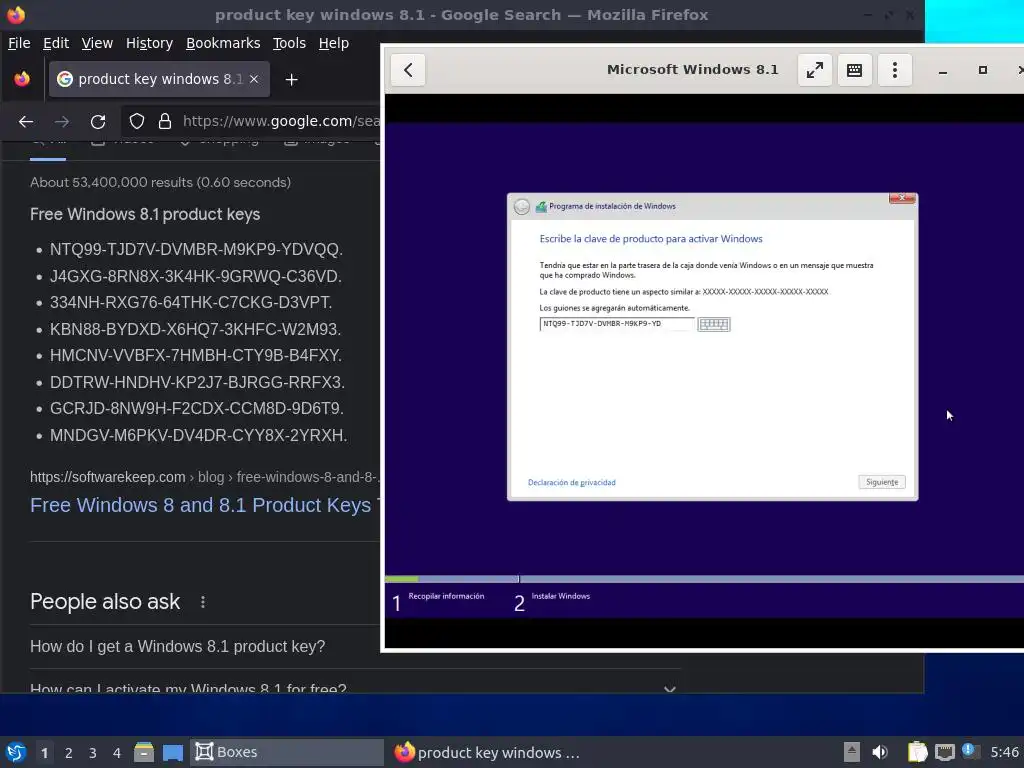The image size is (1024, 768).
Task: Click the key DDTRW-HNDHV-KP2J7-BJRGG-RRFX3
Action: point(197,382)
